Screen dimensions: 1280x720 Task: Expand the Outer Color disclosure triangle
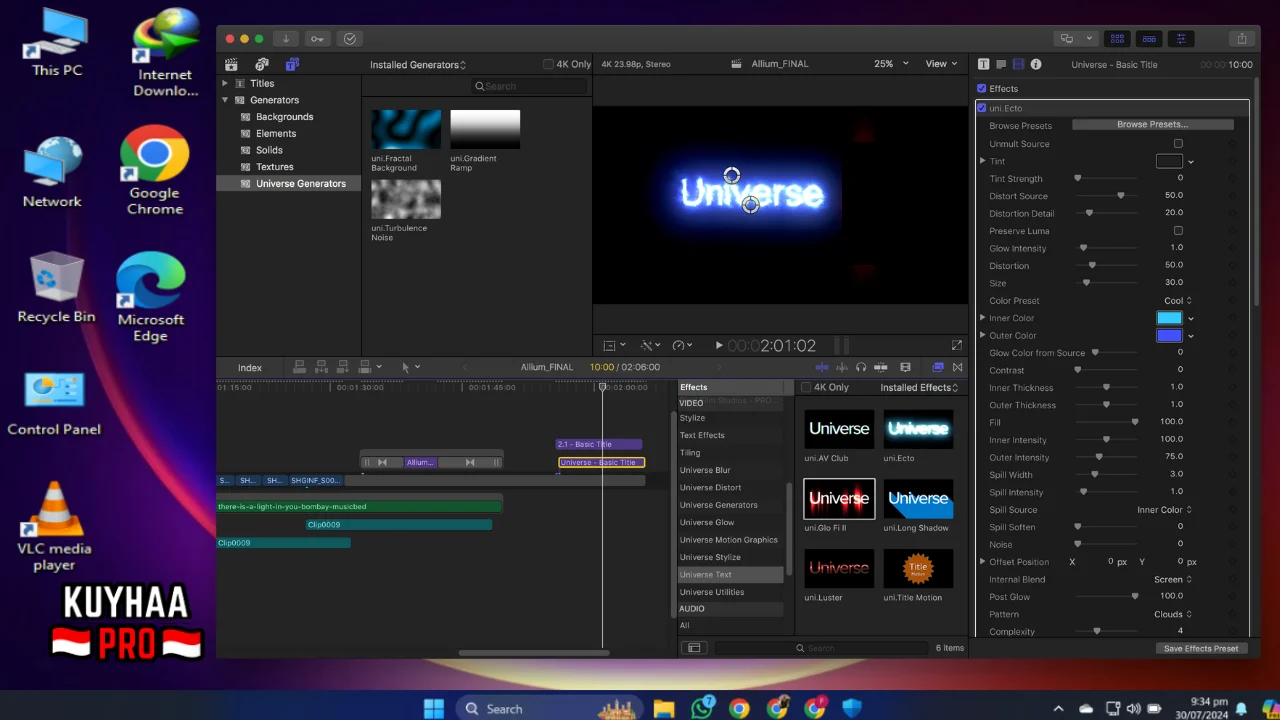tap(983, 335)
